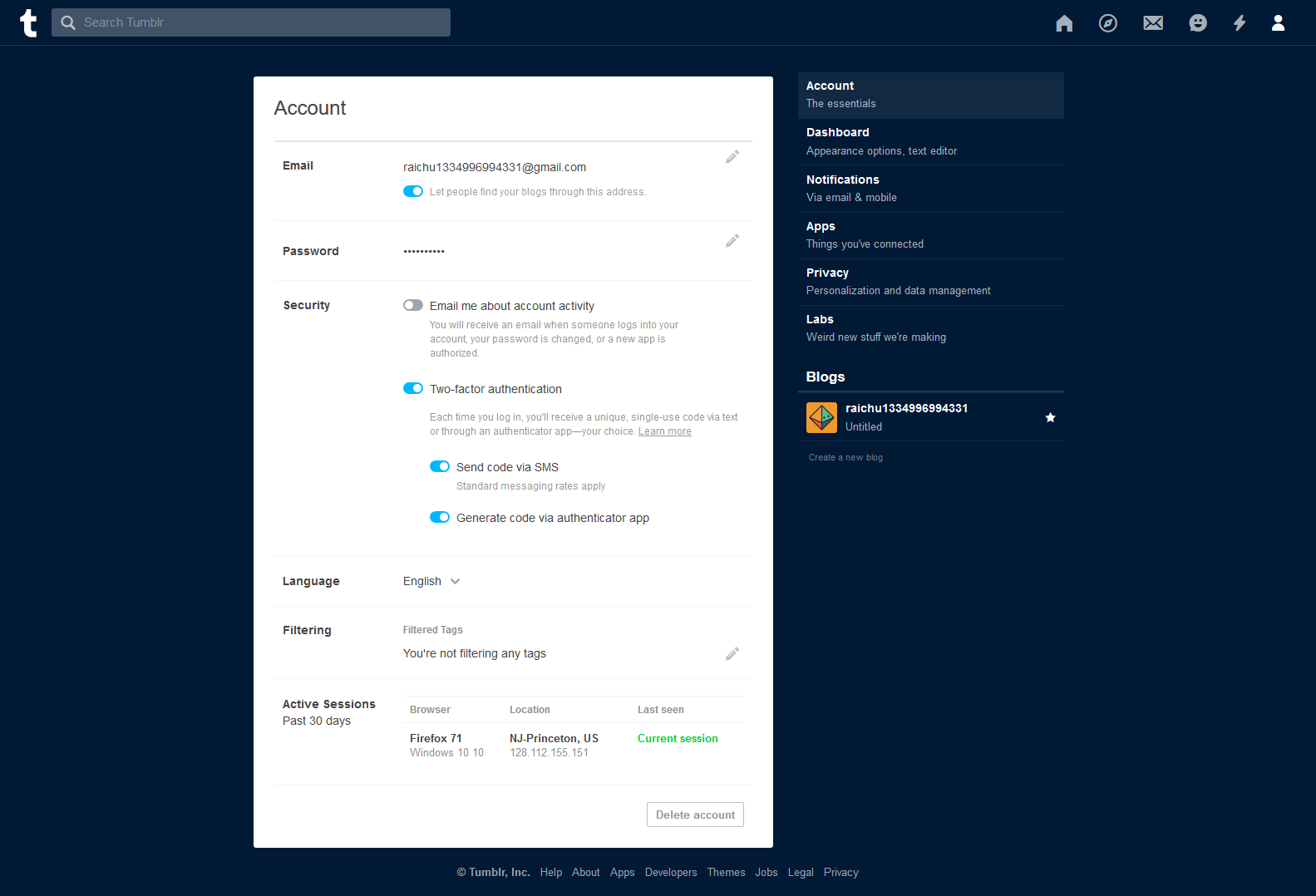Open the footer Jobs link
The image size is (1316, 896).
coord(766,872)
